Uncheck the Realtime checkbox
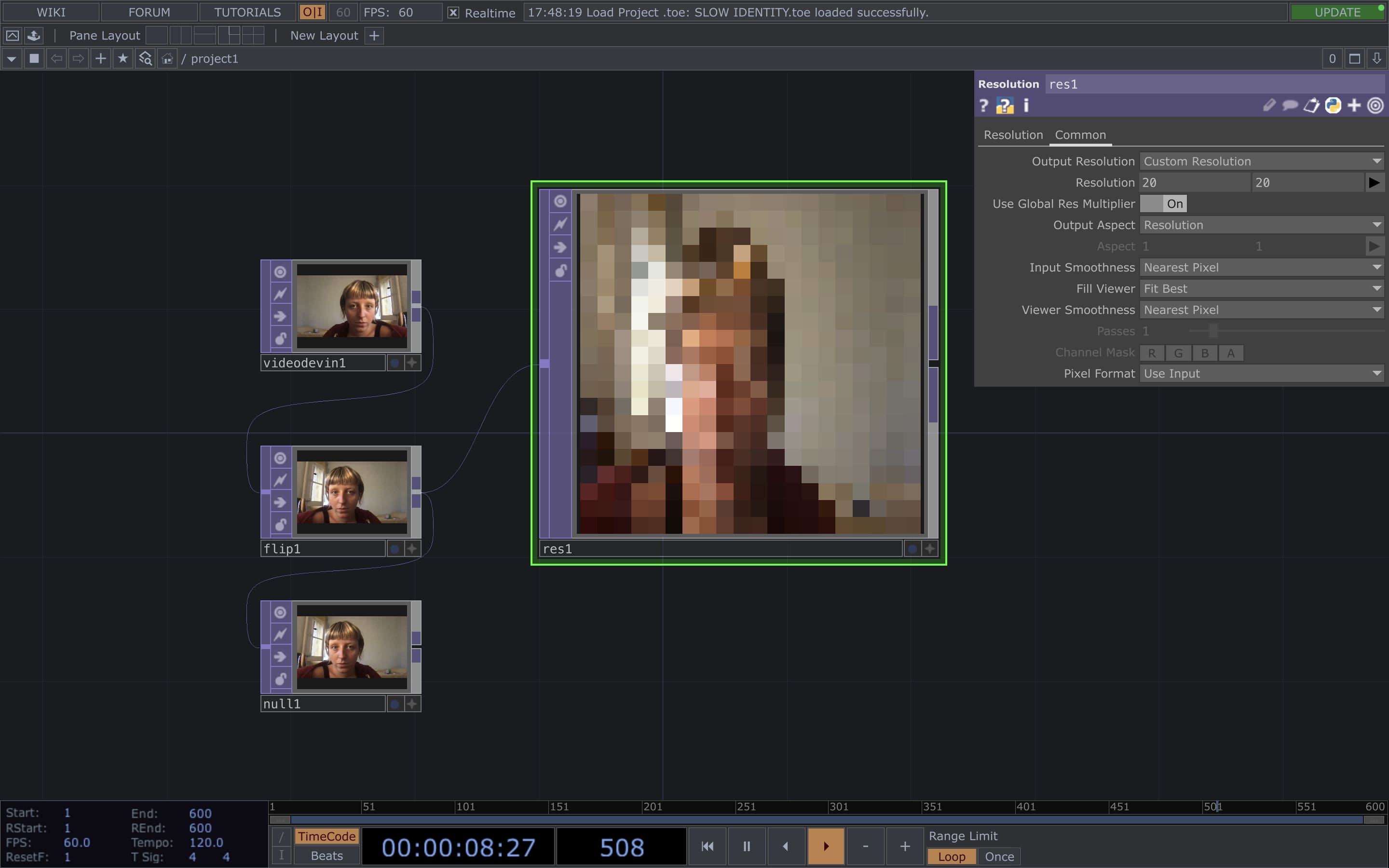1389x868 pixels. pyautogui.click(x=453, y=12)
